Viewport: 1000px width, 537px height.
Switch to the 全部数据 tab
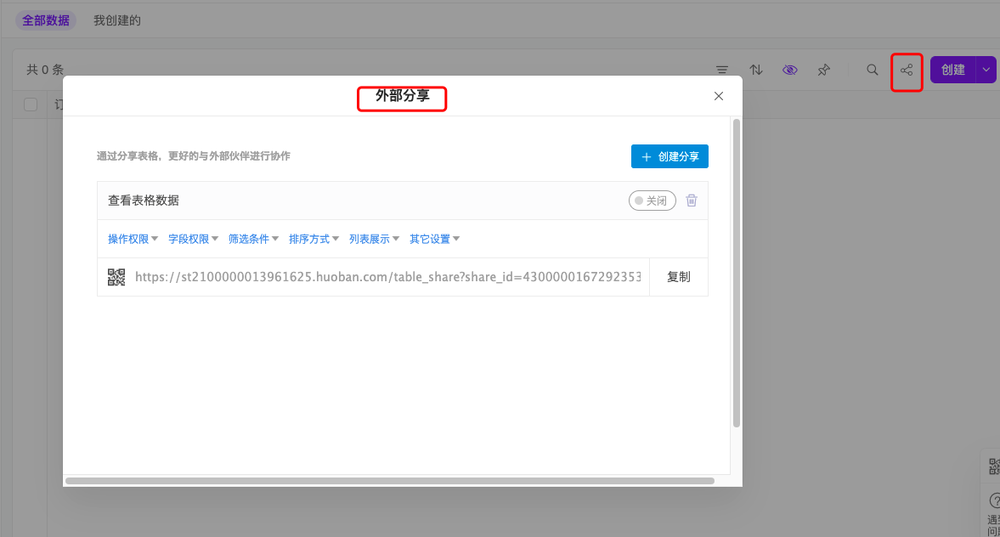tap(44, 20)
